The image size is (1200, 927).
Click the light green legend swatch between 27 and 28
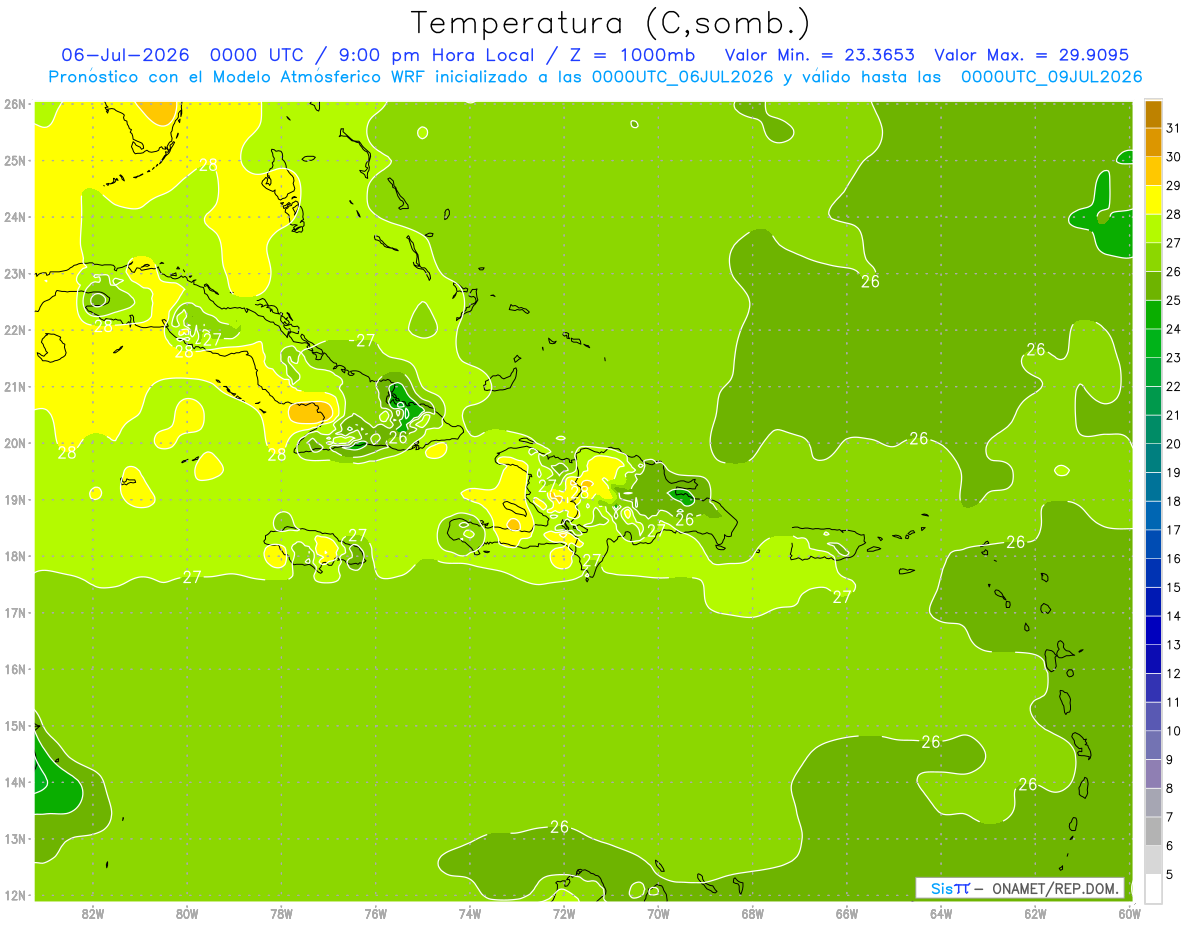pyautogui.click(x=1153, y=229)
